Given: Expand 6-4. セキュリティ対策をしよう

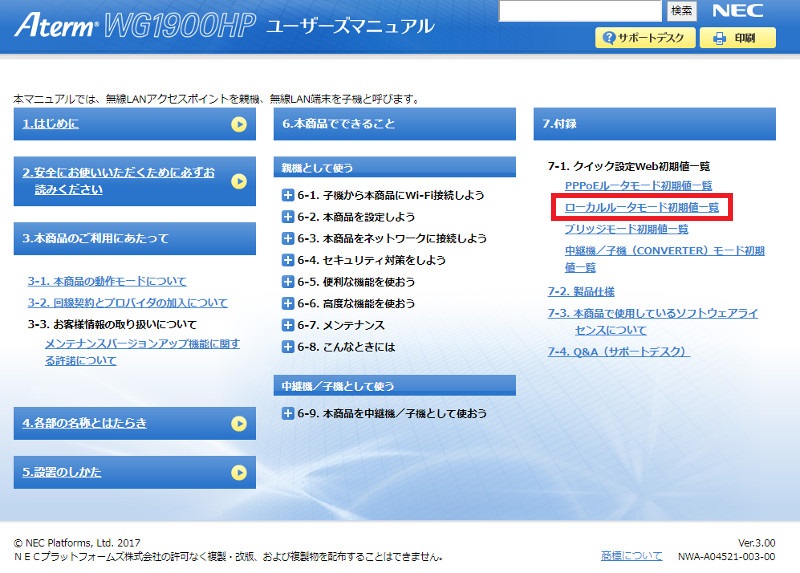Looking at the screenshot, I should (288, 260).
